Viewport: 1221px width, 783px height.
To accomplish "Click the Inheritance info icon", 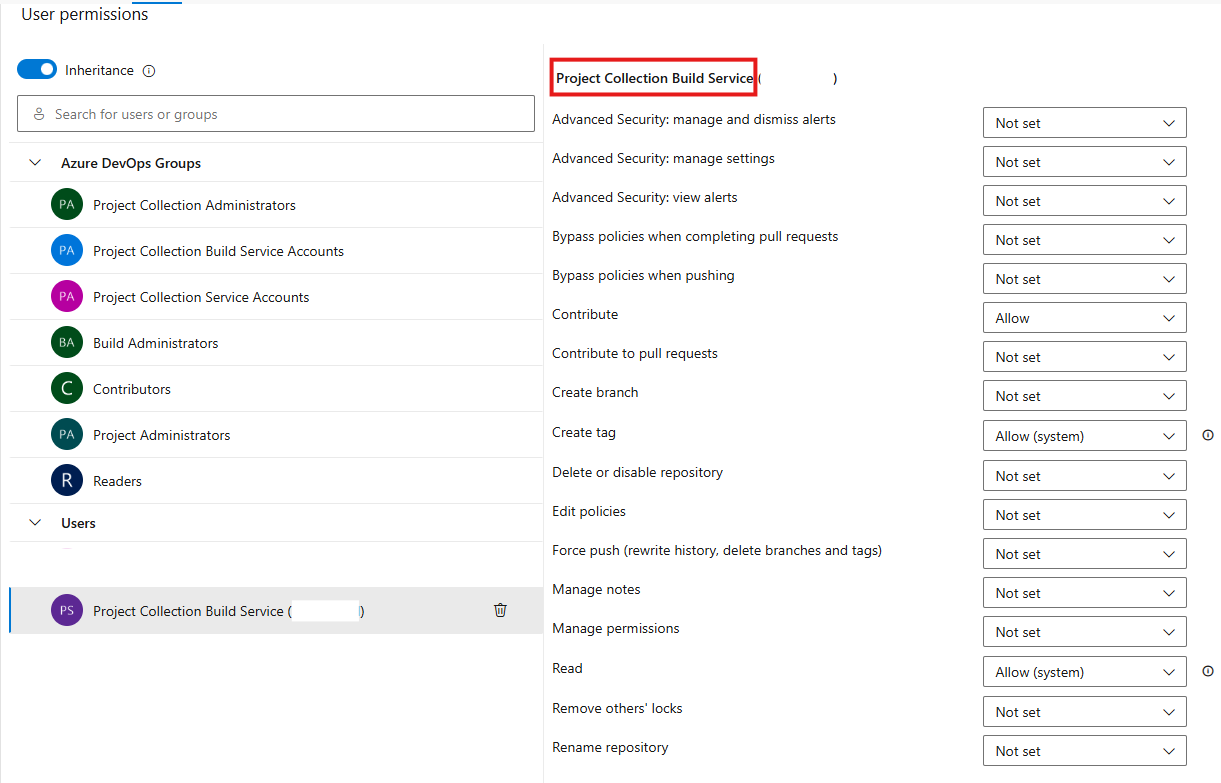I will (149, 71).
